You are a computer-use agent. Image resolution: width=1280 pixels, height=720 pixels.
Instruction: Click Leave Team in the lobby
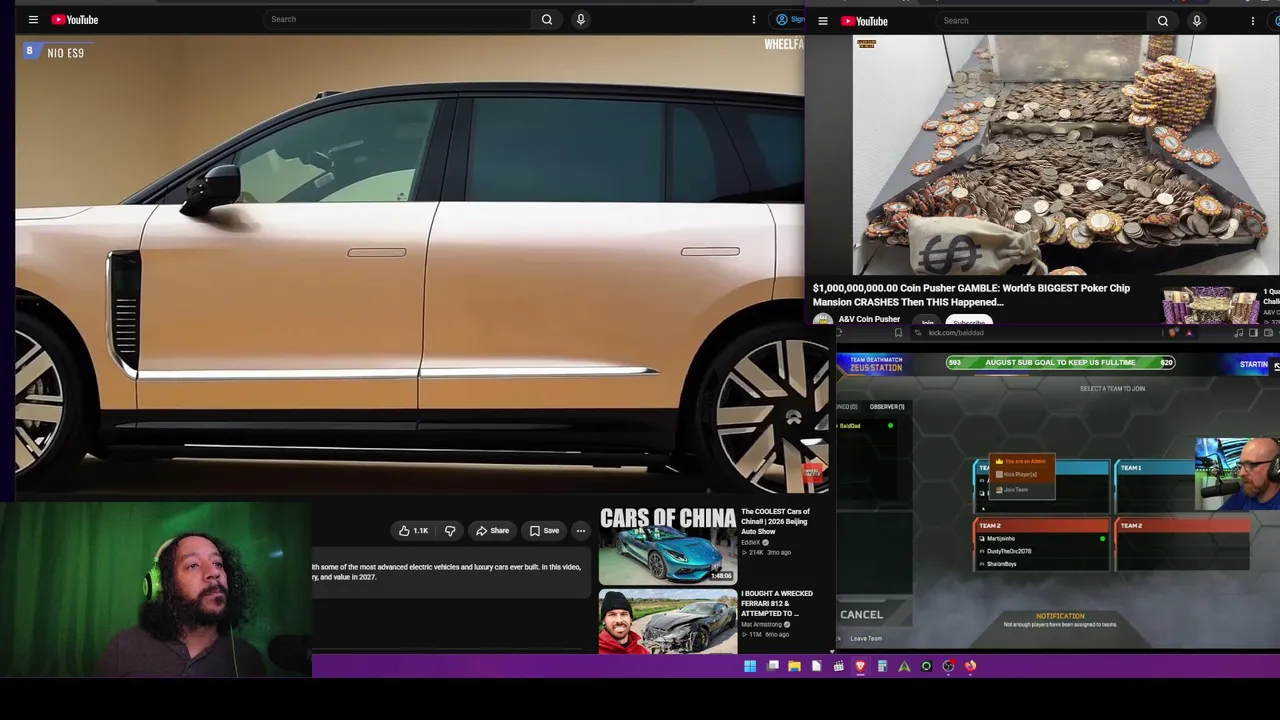pyautogui.click(x=866, y=638)
